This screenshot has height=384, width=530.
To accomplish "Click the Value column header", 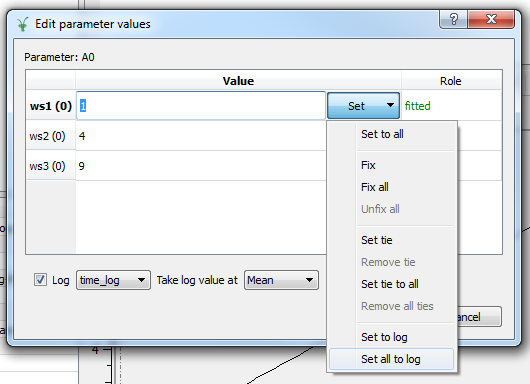I will point(238,81).
